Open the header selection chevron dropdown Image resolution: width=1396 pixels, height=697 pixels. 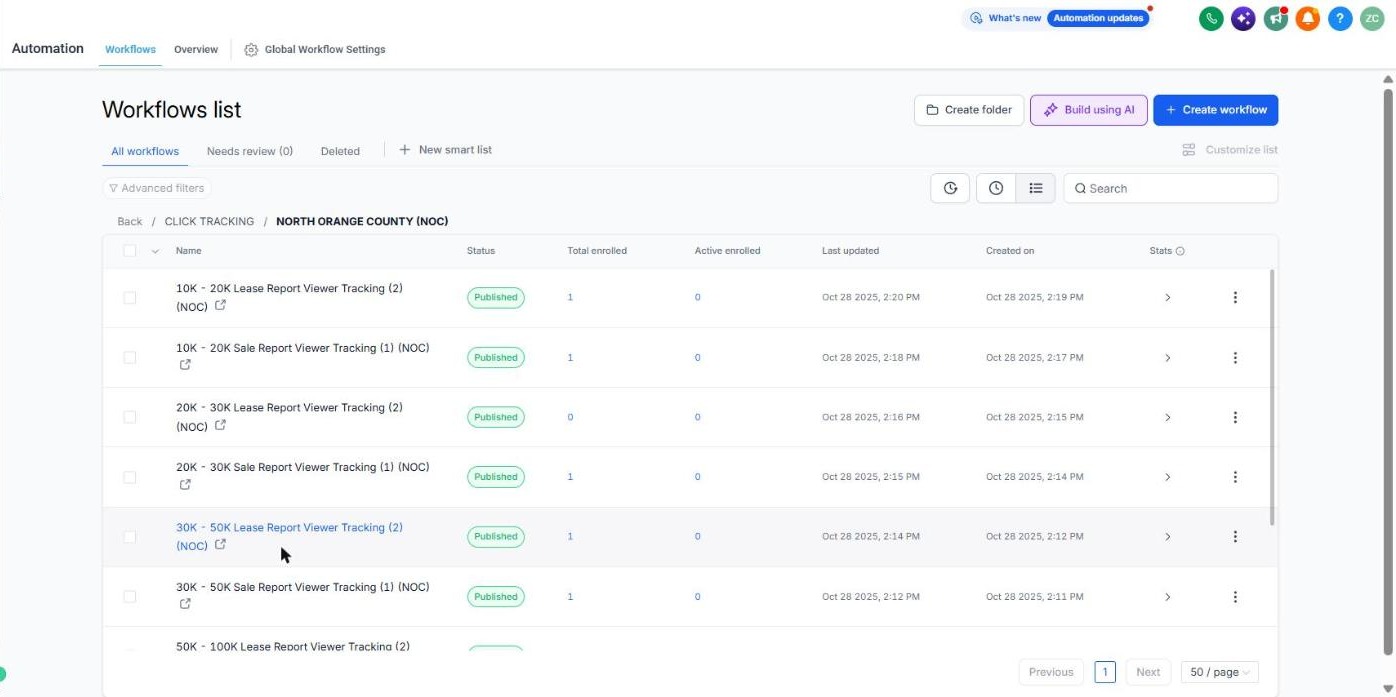[x=155, y=251]
